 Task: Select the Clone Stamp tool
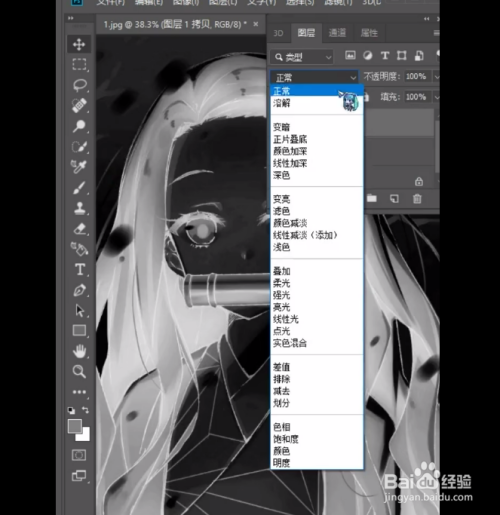point(80,208)
